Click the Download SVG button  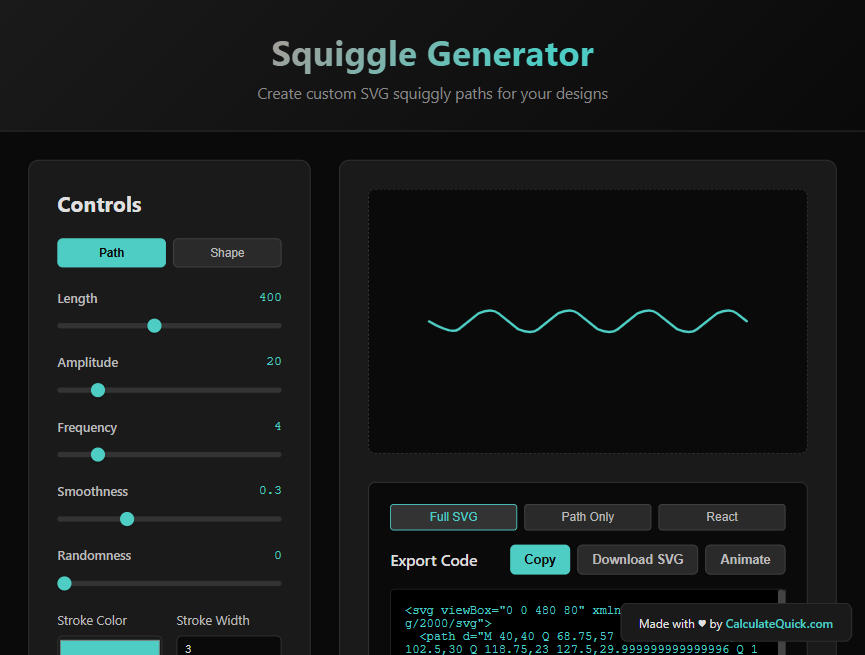coord(637,560)
